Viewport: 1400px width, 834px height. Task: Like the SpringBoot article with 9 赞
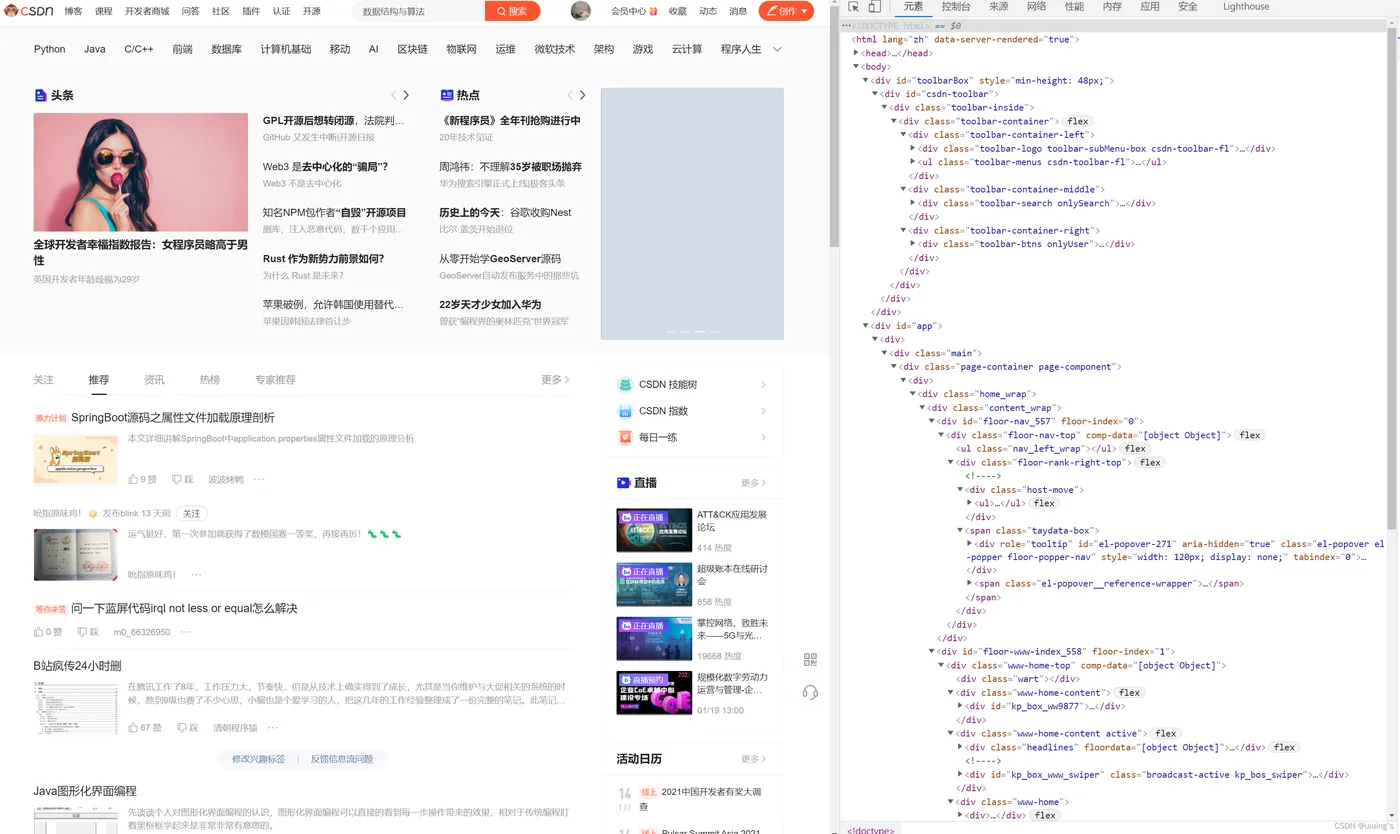click(x=143, y=479)
